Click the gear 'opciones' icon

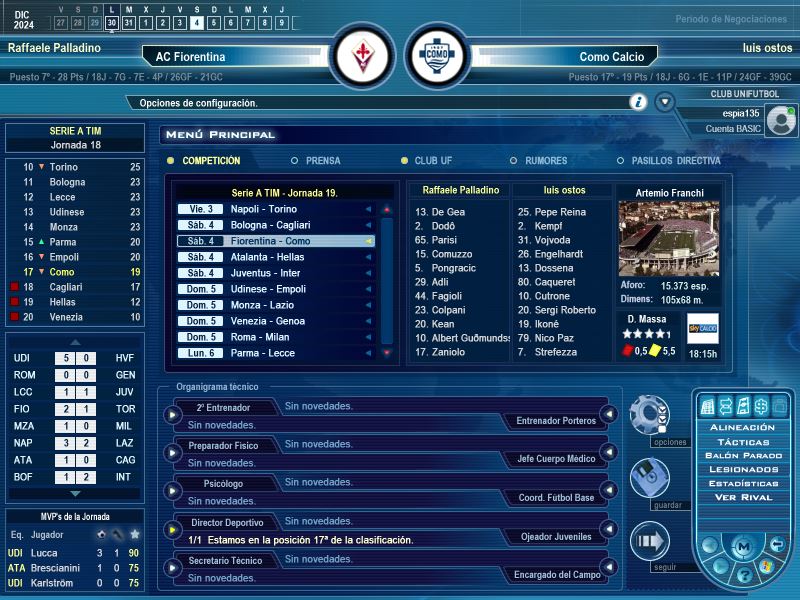(x=649, y=413)
